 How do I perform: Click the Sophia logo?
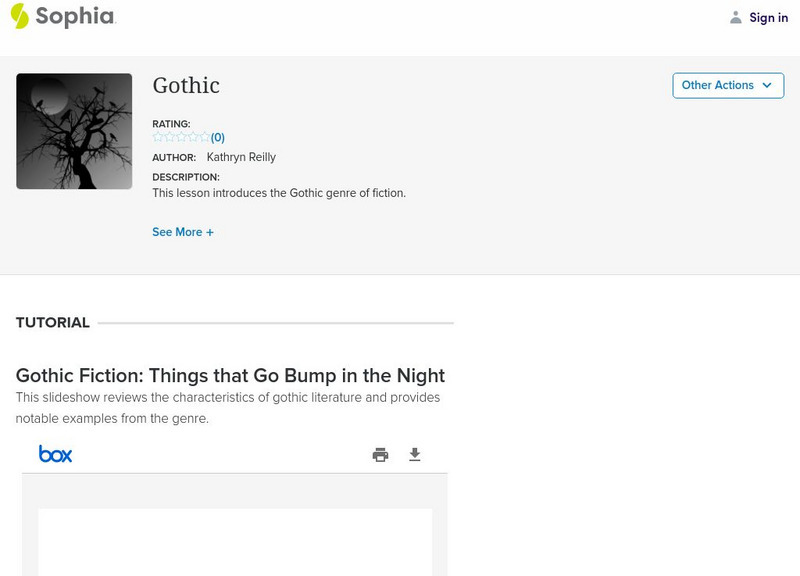pyautogui.click(x=64, y=17)
